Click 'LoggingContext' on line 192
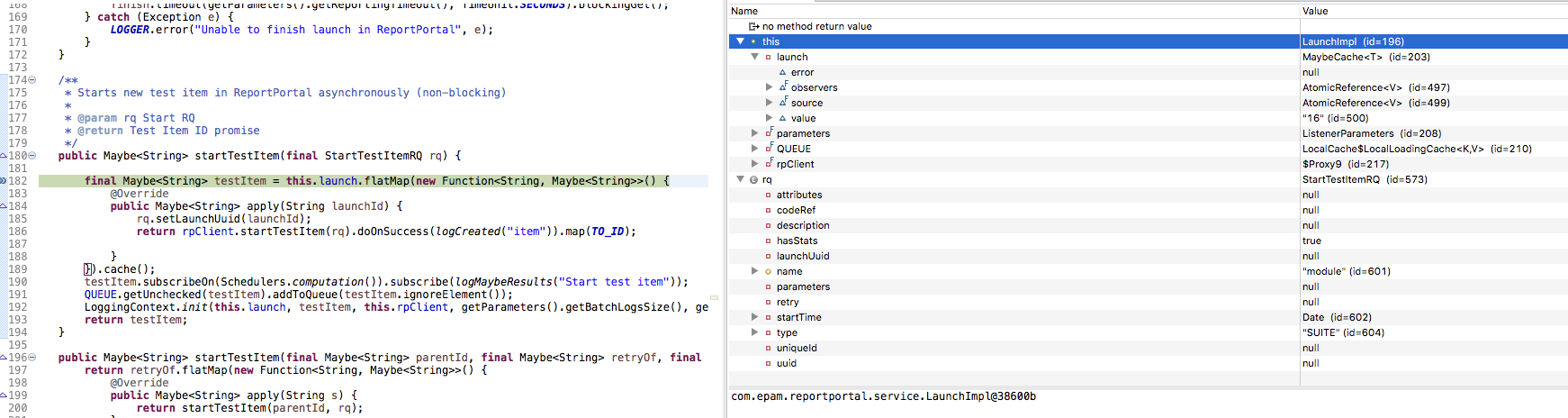Viewport: 1568px width, 418px height. [x=130, y=307]
